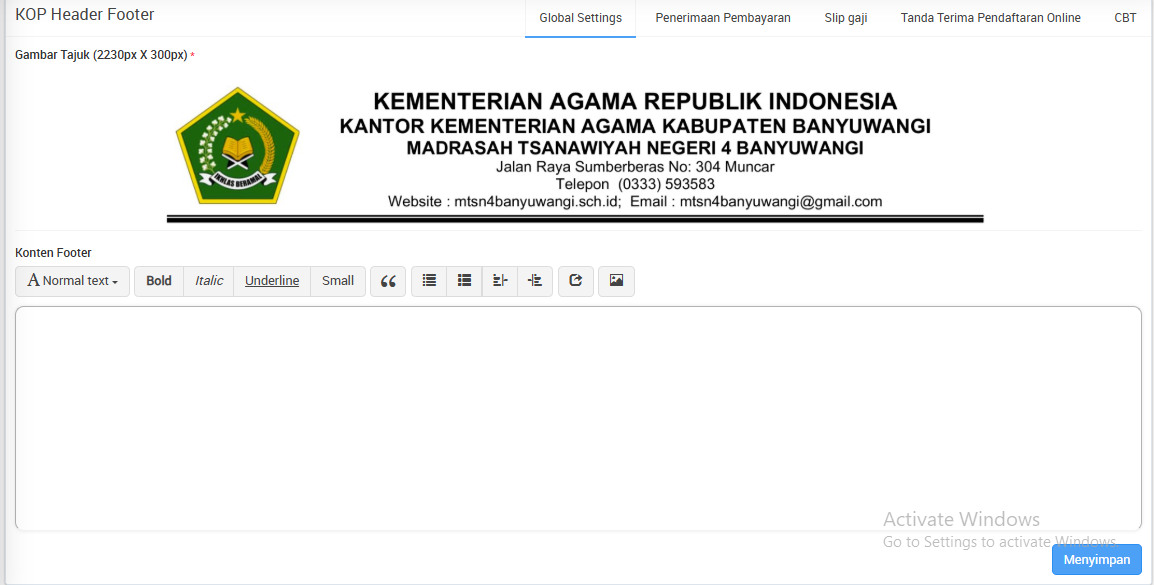Open the Slip gaji tab
This screenshot has width=1154, height=585.
pyautogui.click(x=846, y=18)
